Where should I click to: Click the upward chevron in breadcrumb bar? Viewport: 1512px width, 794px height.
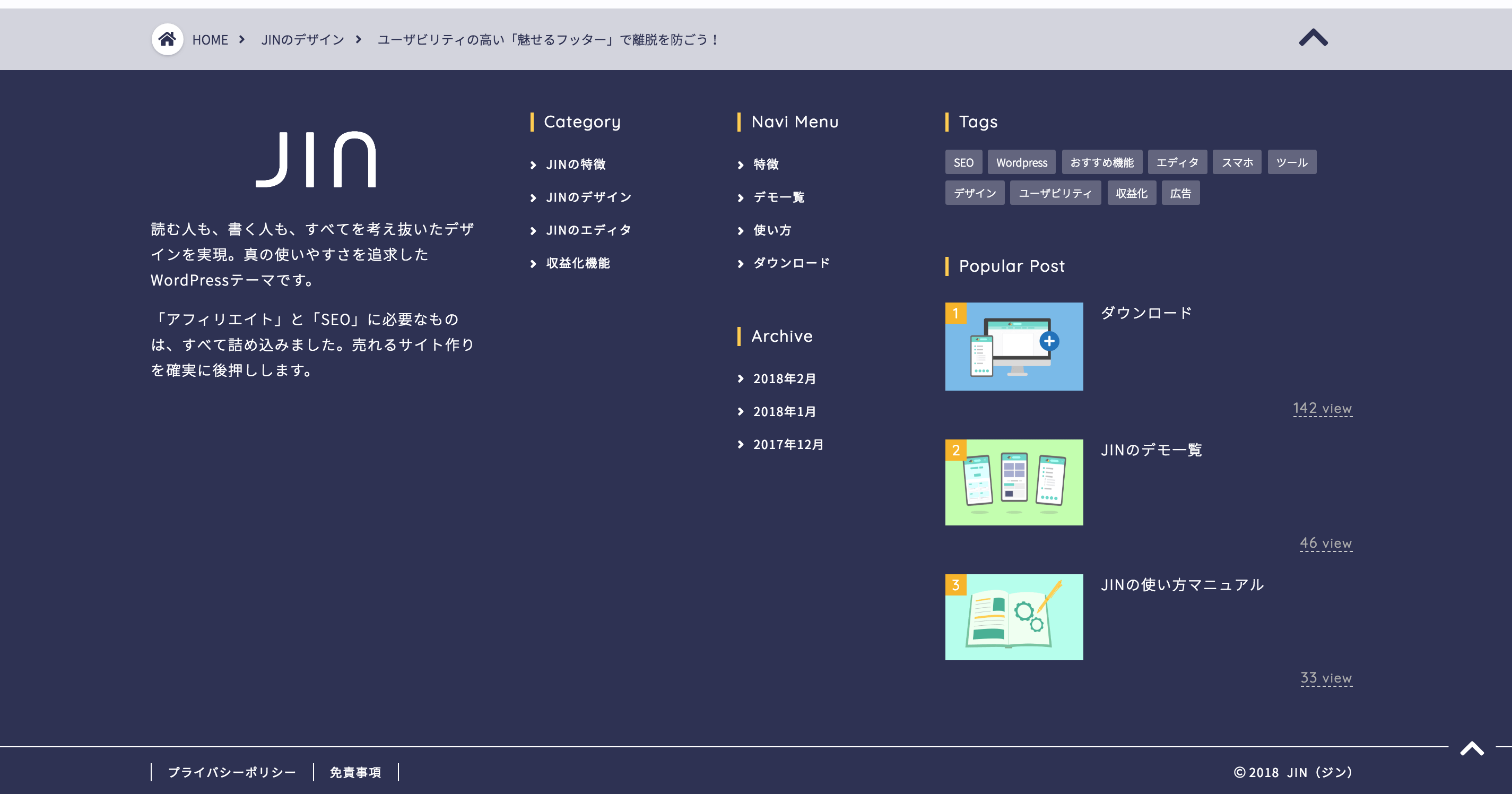click(x=1313, y=38)
